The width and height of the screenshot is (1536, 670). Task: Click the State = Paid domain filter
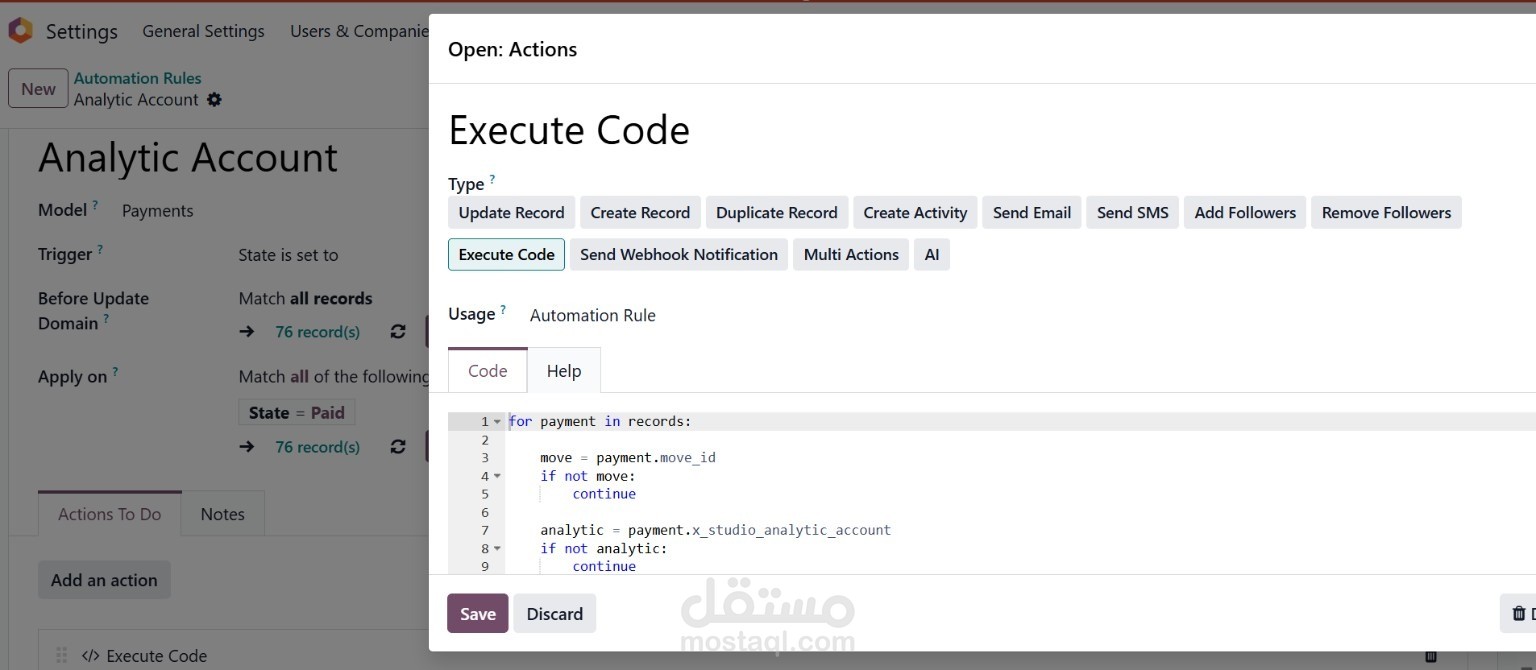296,413
